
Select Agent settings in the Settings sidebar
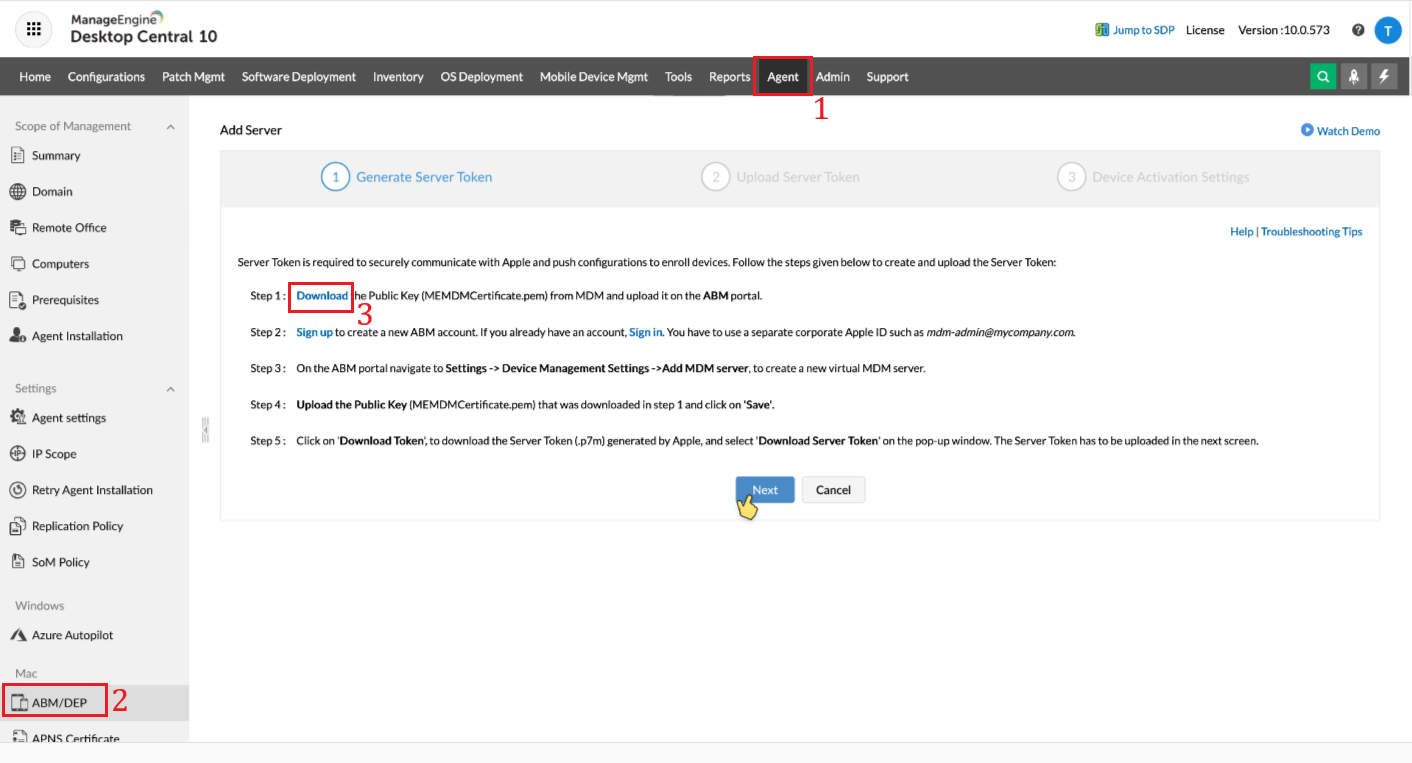click(x=69, y=417)
